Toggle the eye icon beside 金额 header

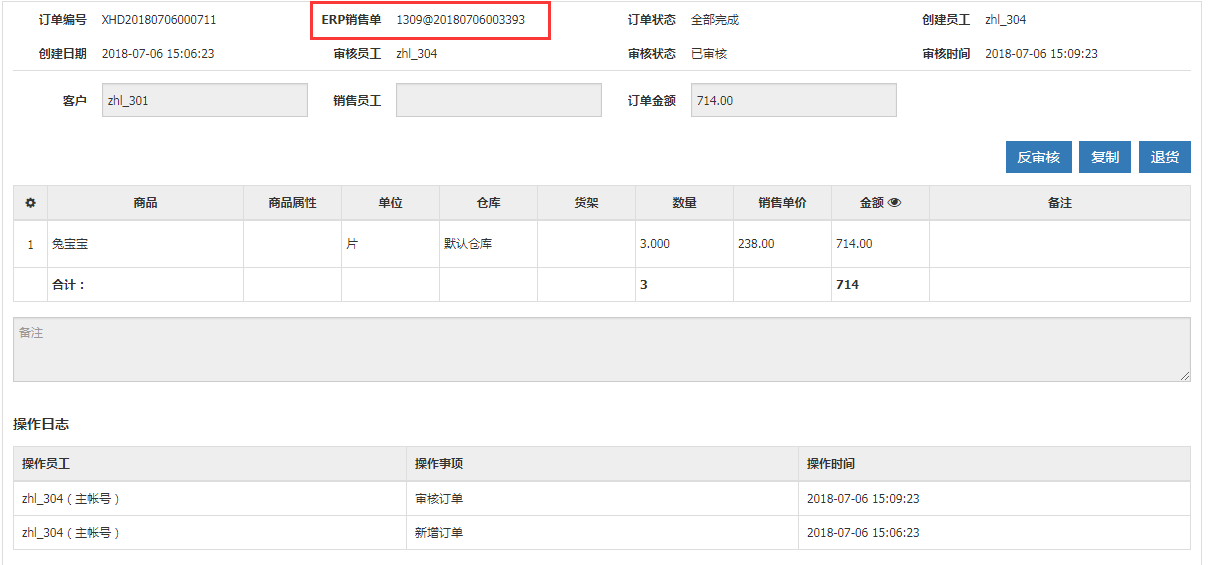point(895,203)
